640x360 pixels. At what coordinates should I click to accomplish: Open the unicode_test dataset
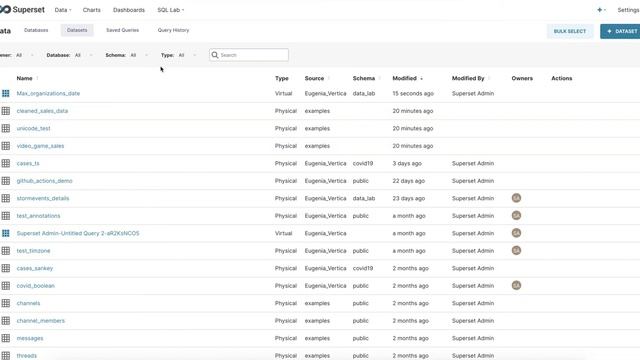point(33,128)
